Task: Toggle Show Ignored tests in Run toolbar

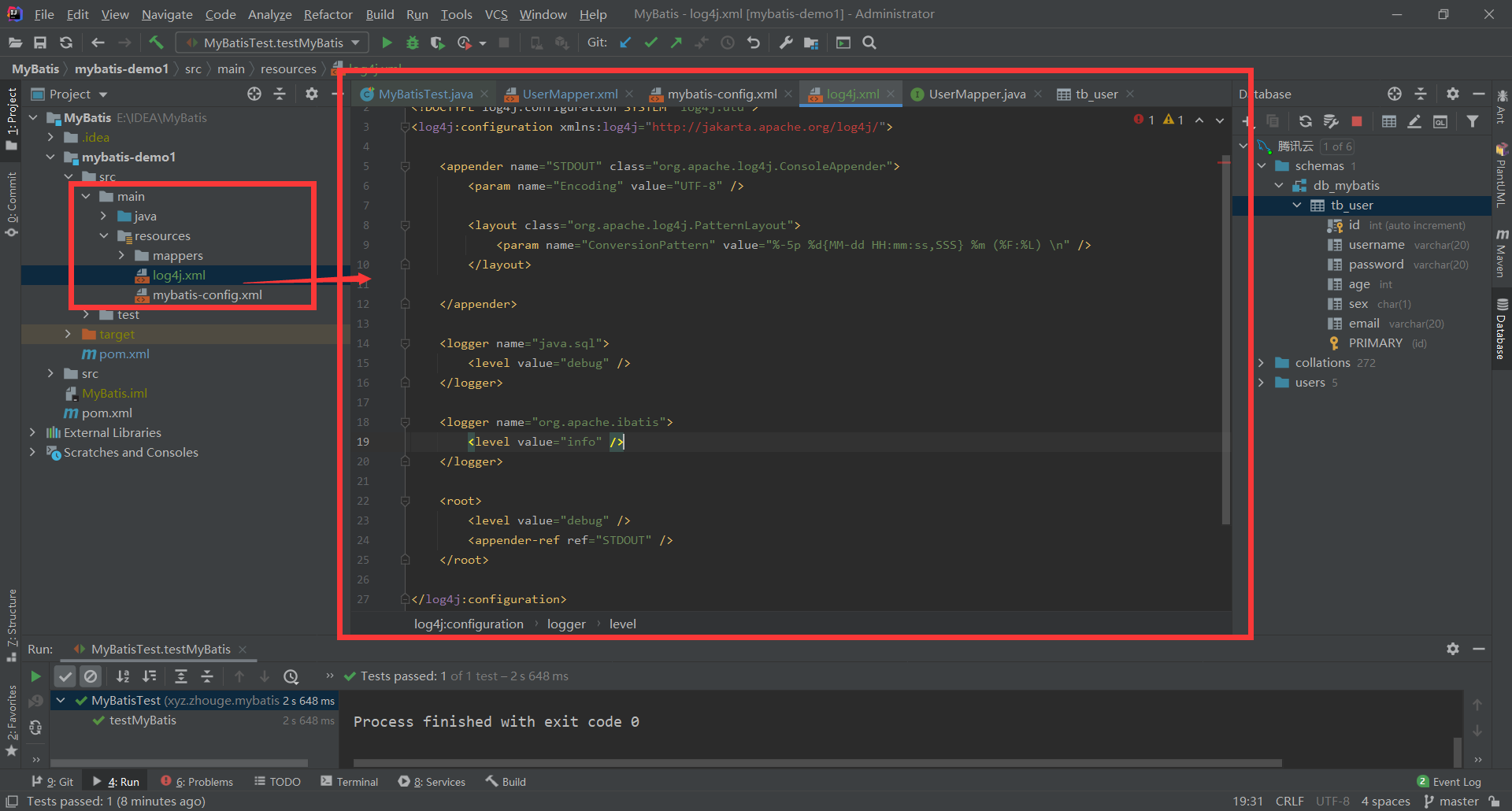Action: tap(91, 676)
